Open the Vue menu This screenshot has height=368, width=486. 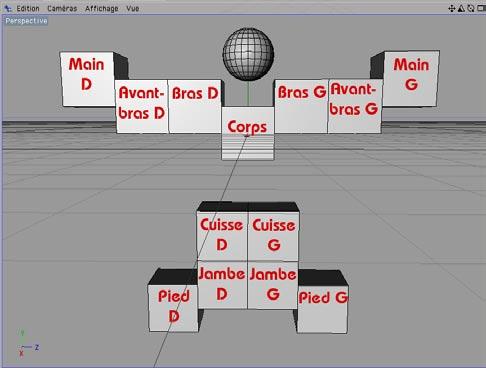click(x=132, y=9)
